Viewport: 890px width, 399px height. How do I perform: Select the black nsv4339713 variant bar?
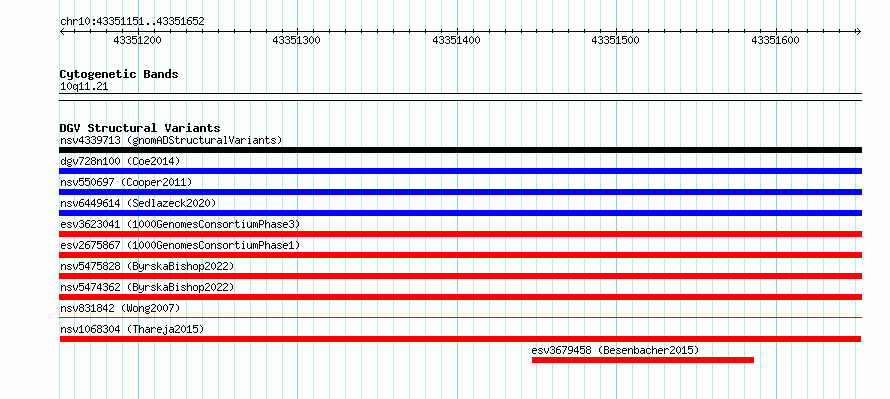(460, 150)
